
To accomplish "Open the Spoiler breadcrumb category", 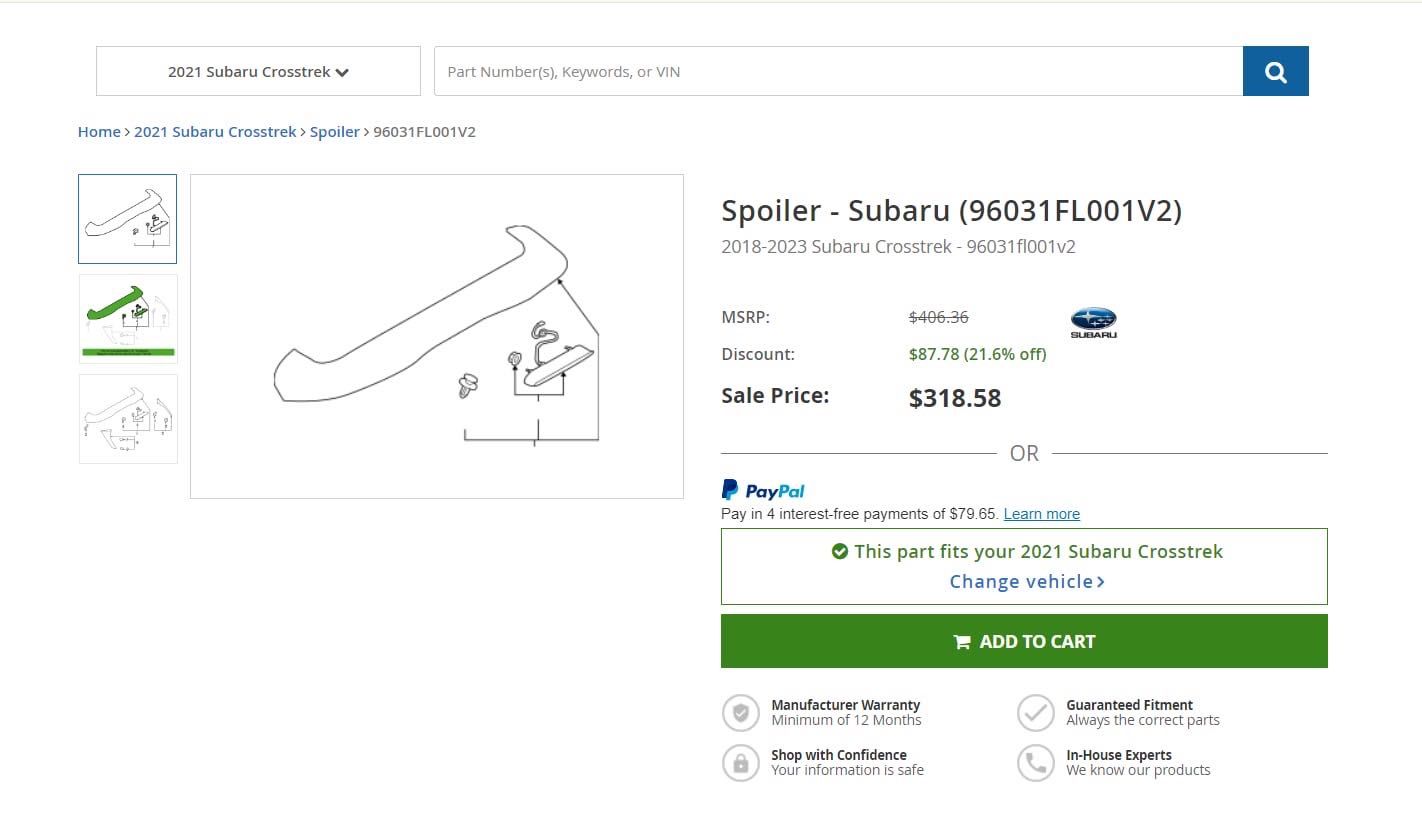I will tap(335, 131).
